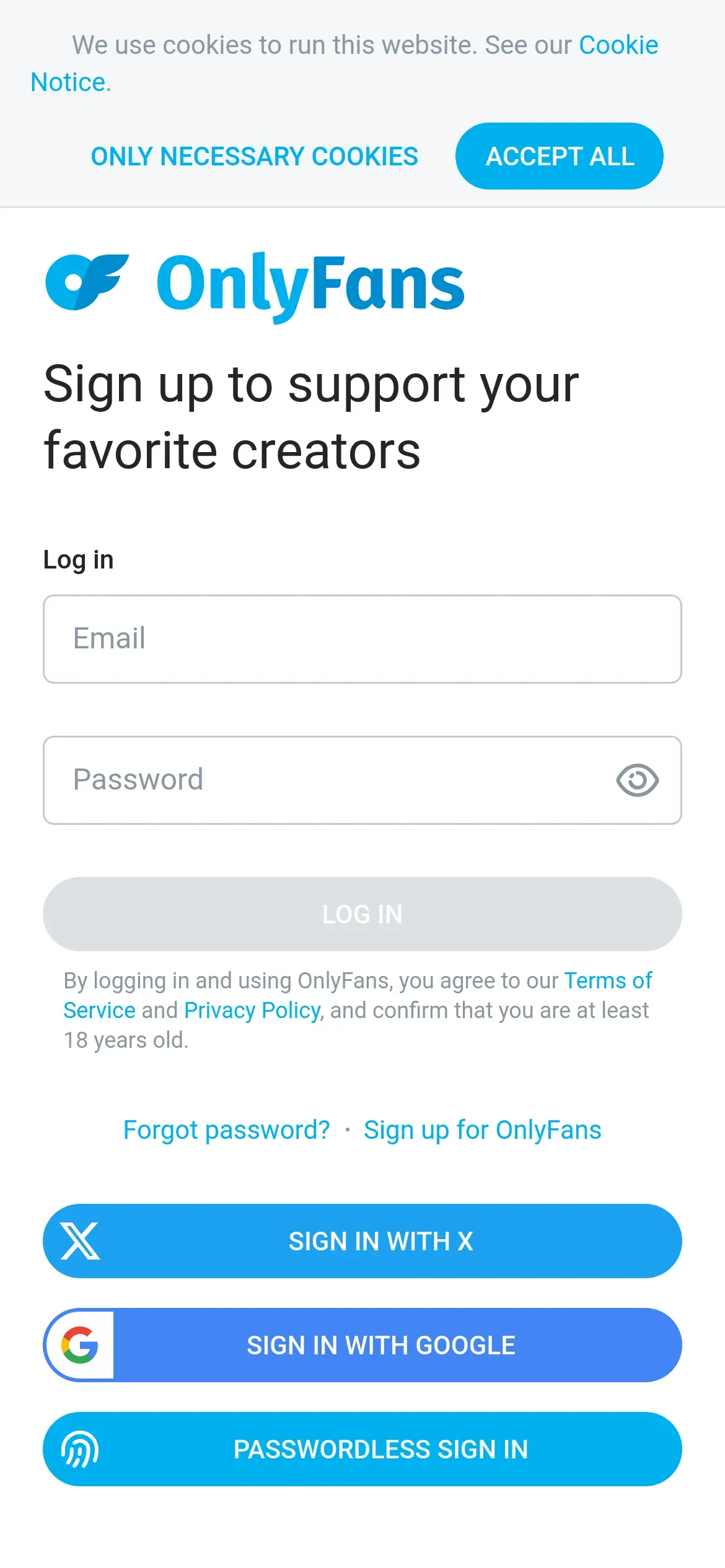Click the fingerprint passwordless icon
The height and width of the screenshot is (1568, 725).
coord(80,1449)
